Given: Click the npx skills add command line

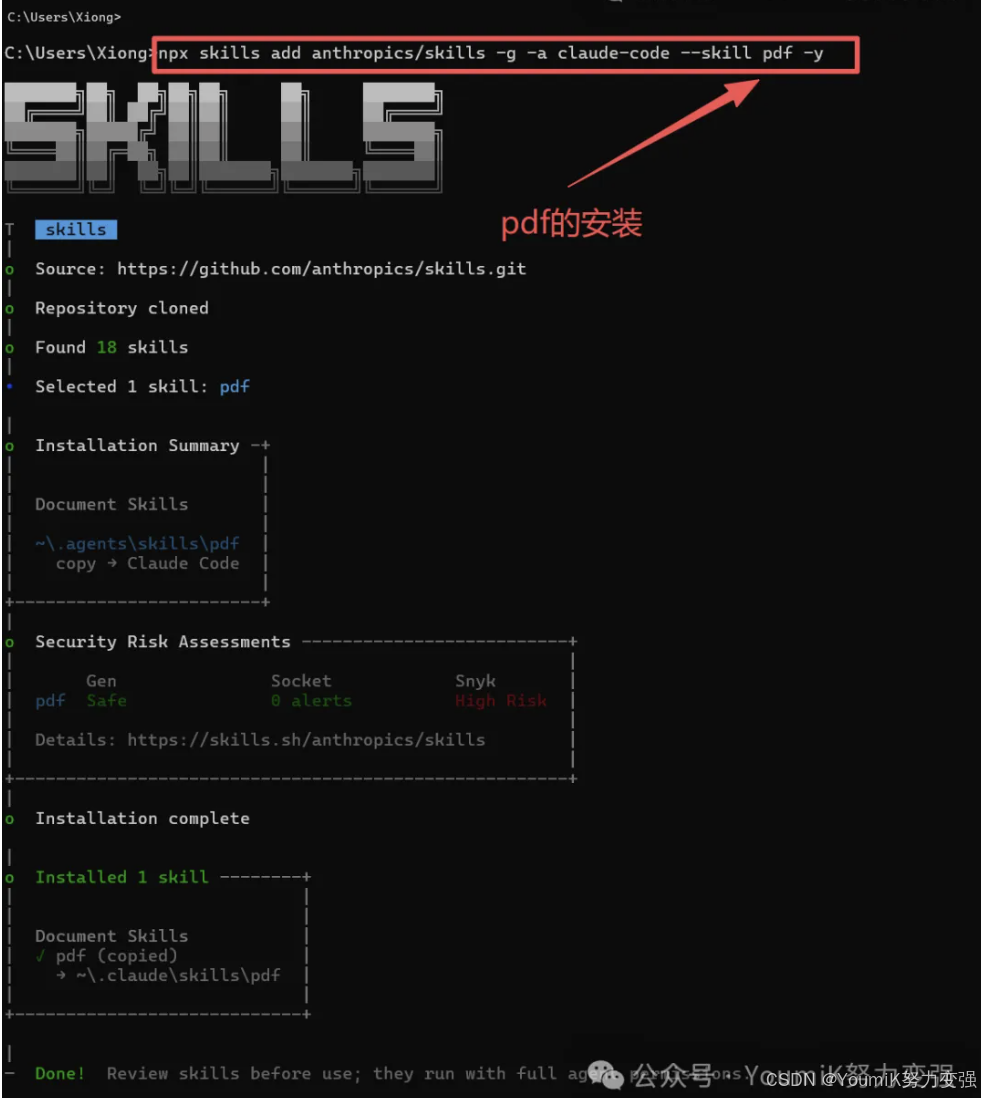Looking at the screenshot, I should pos(491,53).
